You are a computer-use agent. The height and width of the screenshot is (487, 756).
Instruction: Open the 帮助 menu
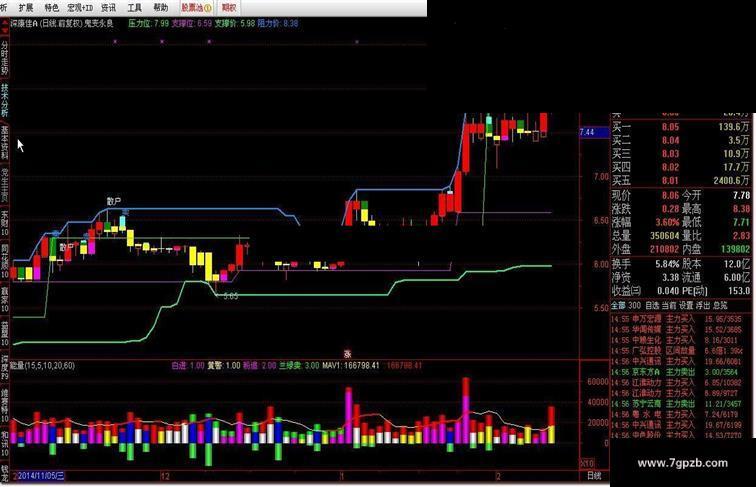(x=161, y=8)
